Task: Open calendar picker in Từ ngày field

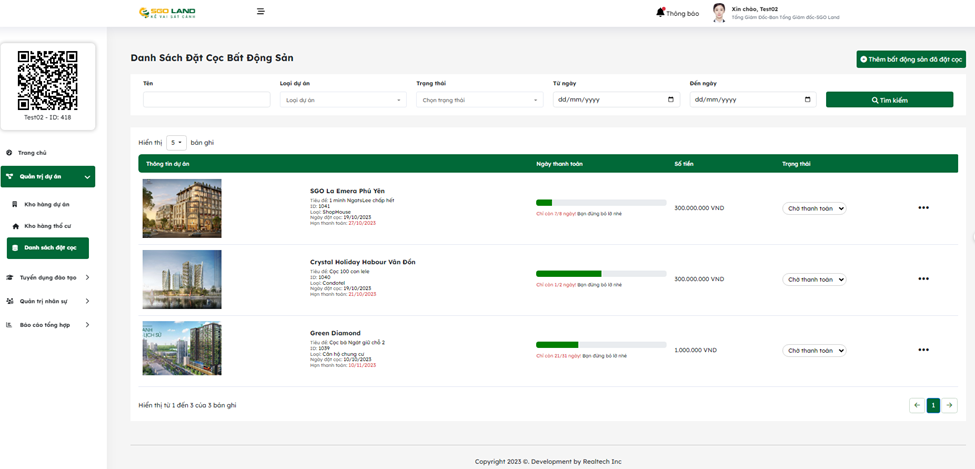Action: coord(670,100)
